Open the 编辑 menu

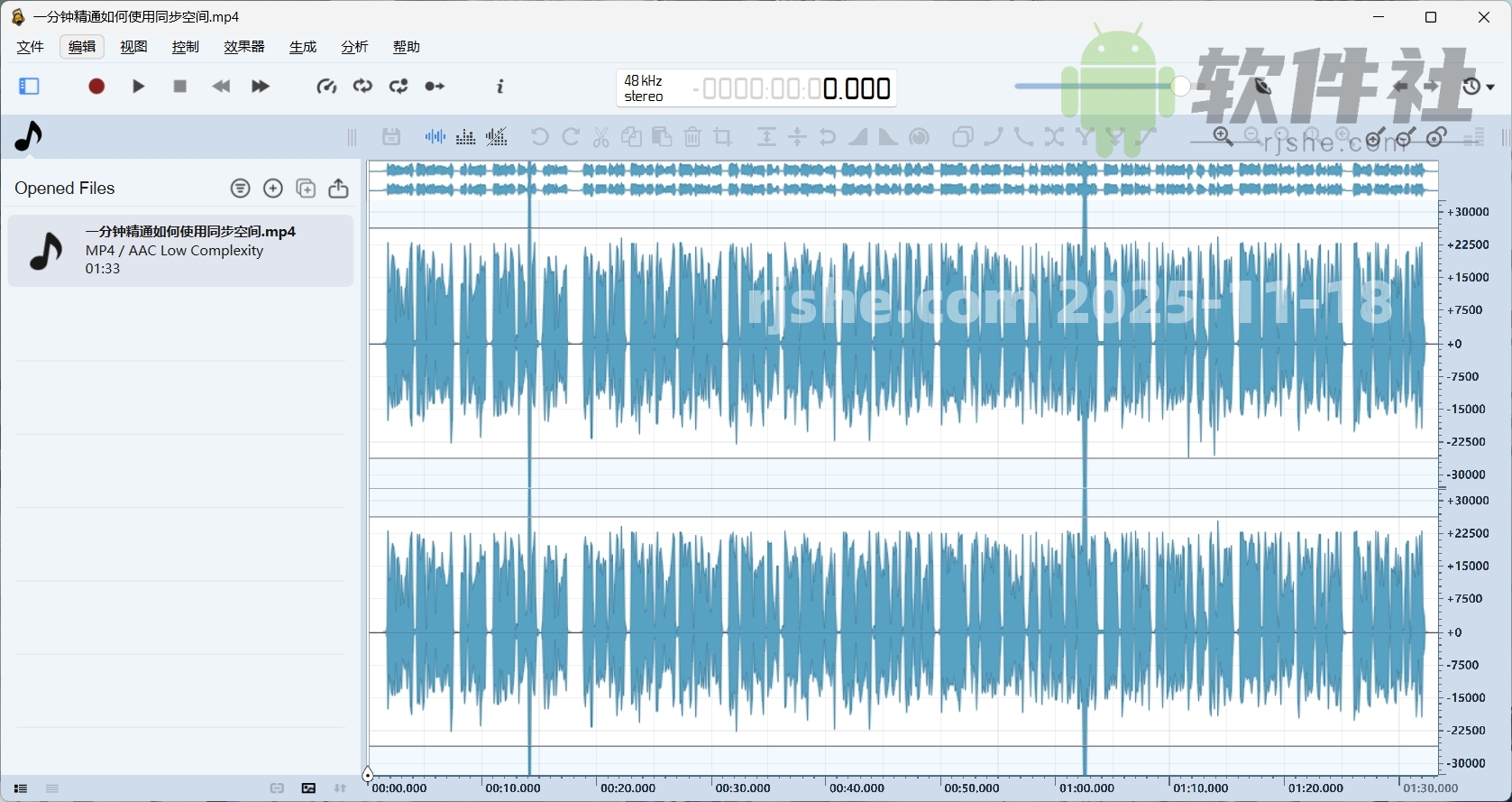[82, 47]
